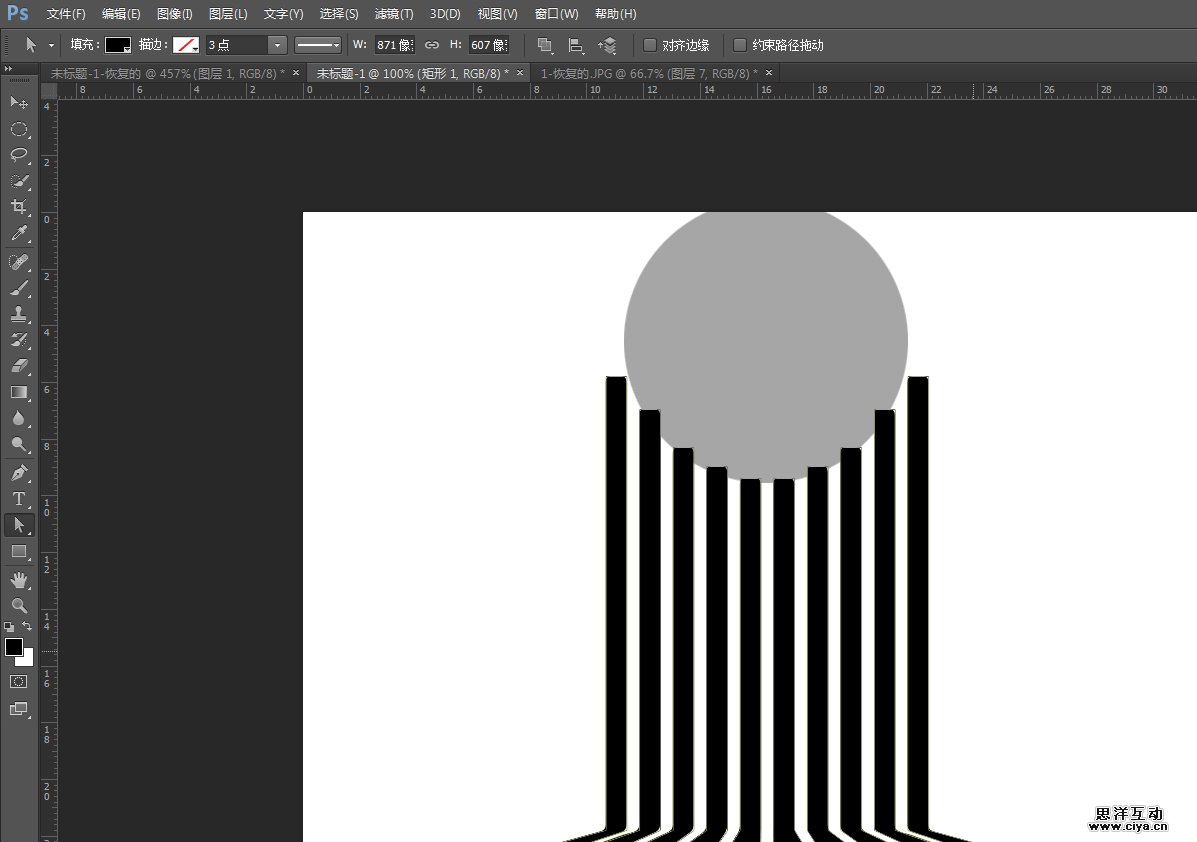Select the Clone Stamp tool
Viewport: 1197px width, 842px height.
[x=19, y=313]
